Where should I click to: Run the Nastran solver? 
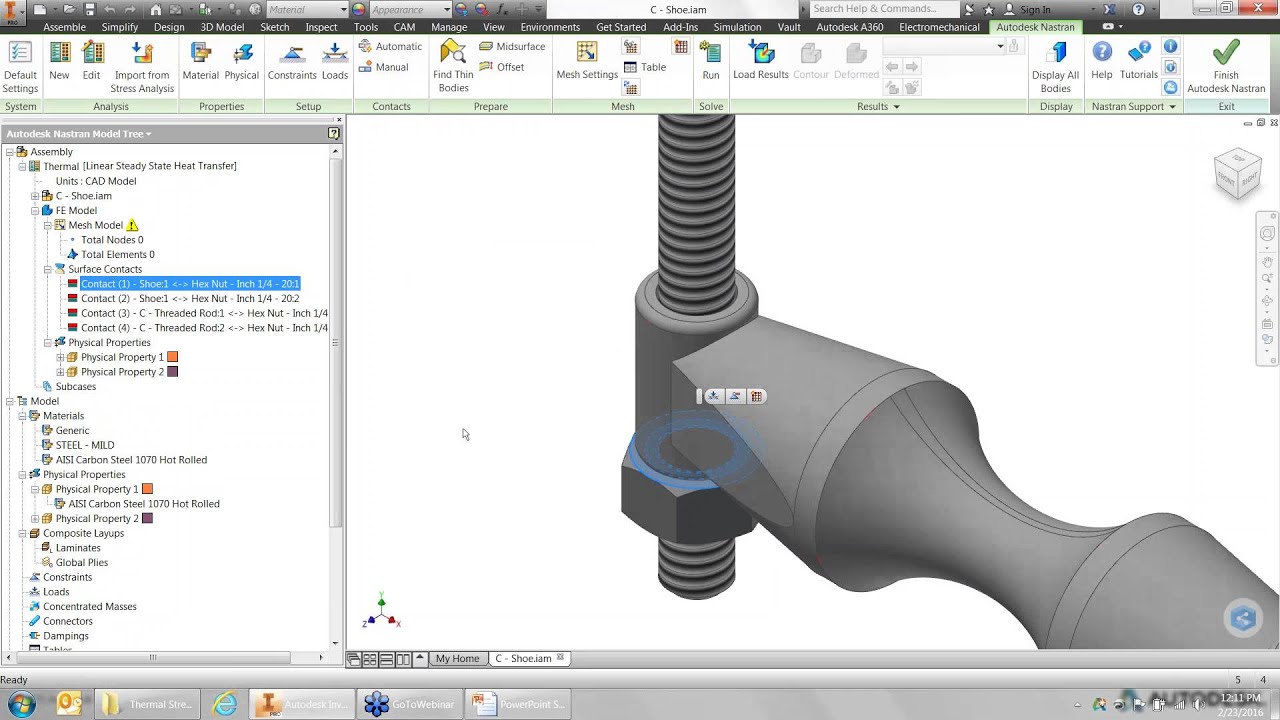pos(710,62)
